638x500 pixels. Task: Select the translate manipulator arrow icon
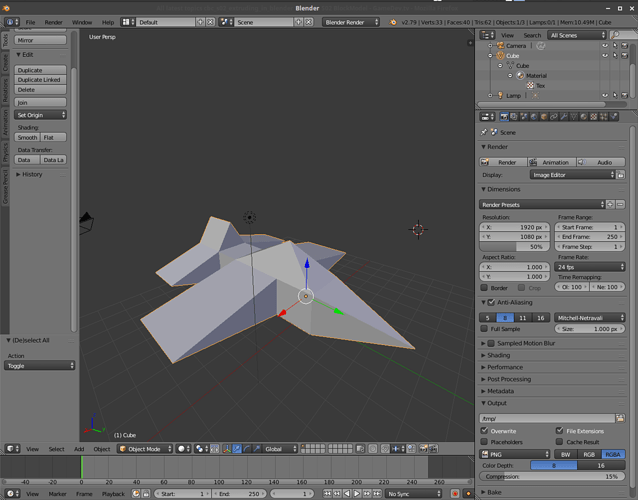237,449
